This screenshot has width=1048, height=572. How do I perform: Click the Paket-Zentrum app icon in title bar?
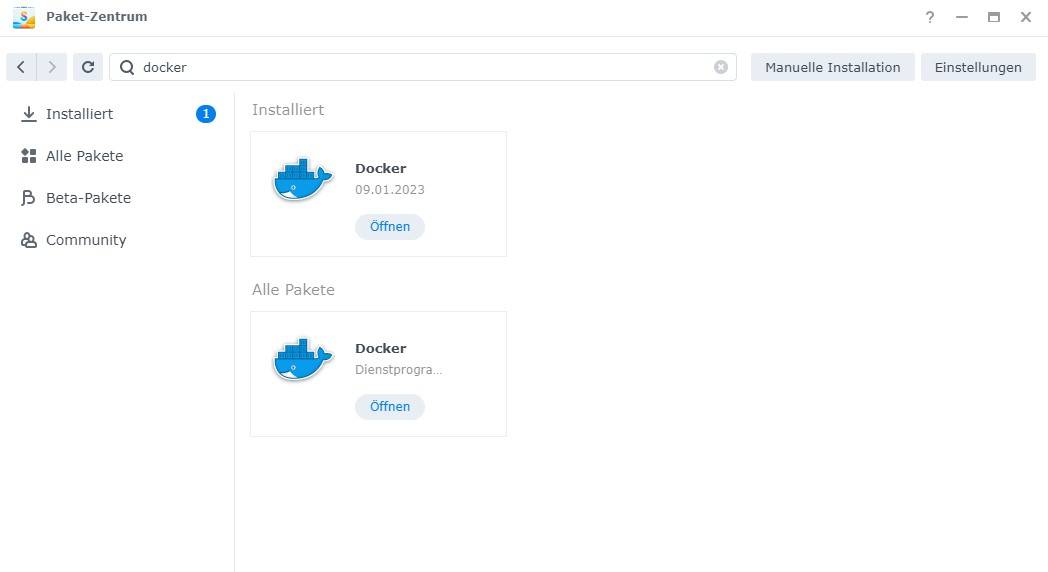[x=23, y=17]
